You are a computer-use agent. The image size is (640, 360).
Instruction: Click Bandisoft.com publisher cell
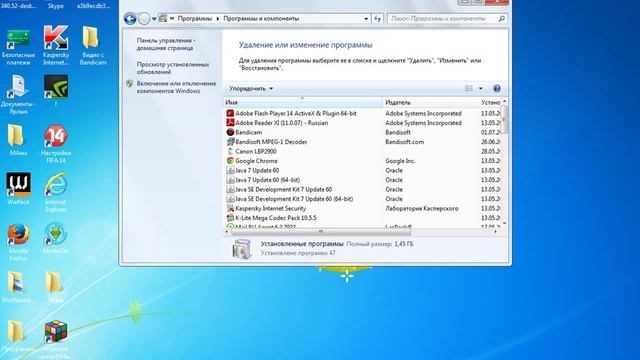tap(404, 142)
